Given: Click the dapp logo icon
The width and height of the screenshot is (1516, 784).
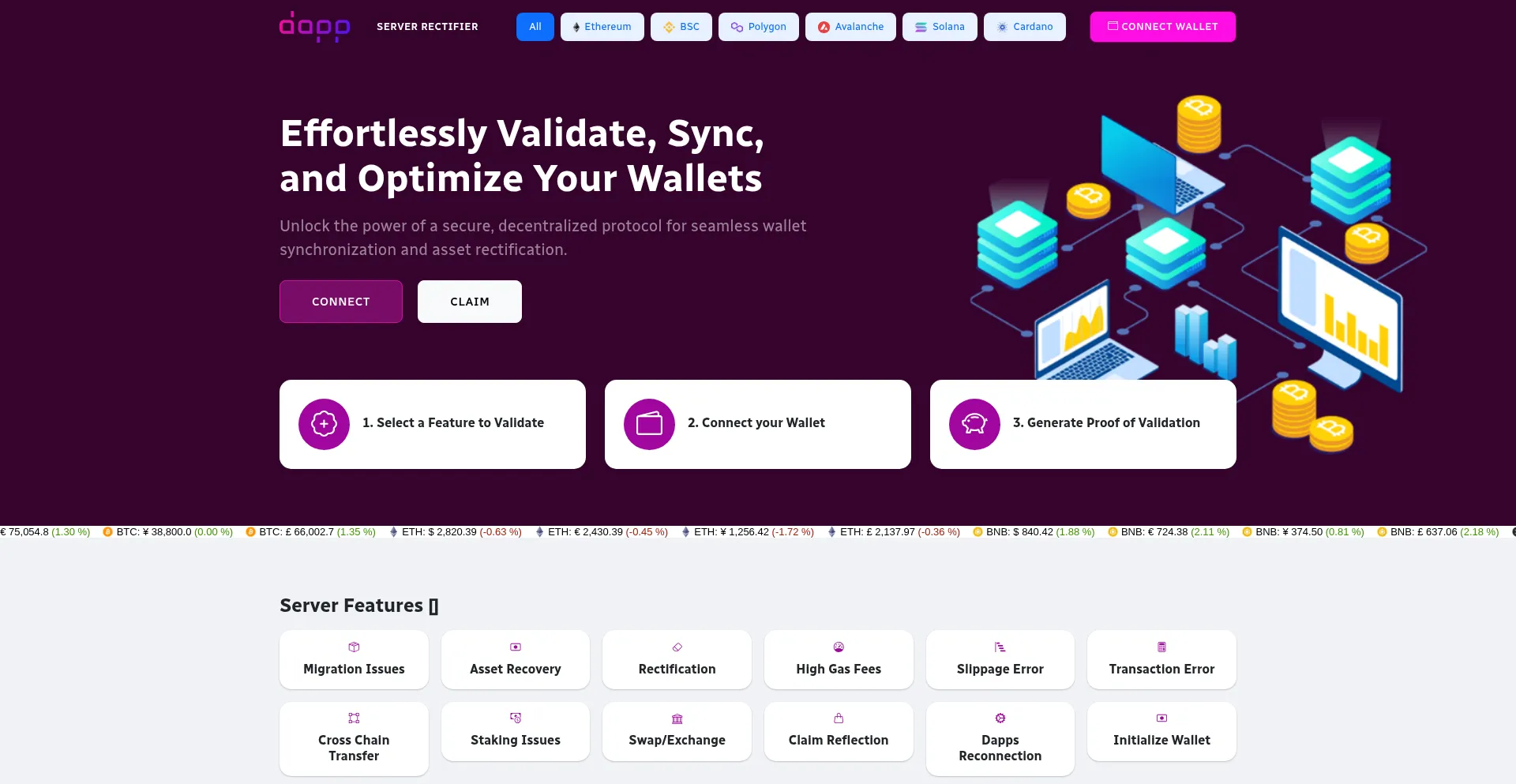Looking at the screenshot, I should [314, 27].
